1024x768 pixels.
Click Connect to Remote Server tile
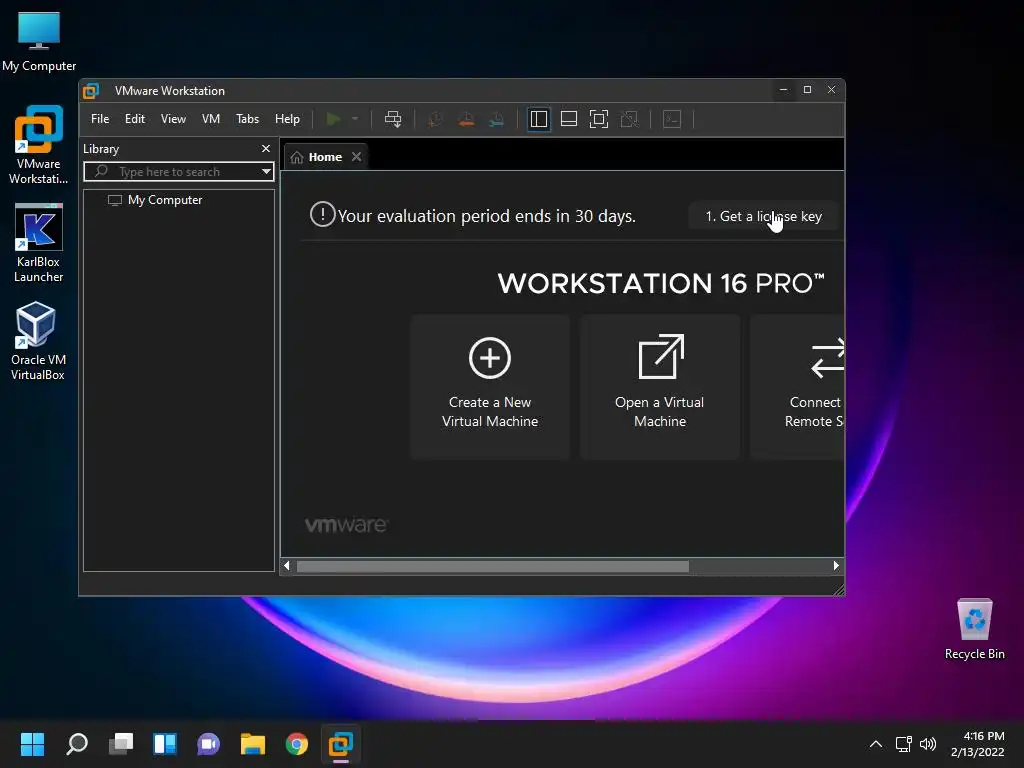(x=797, y=387)
